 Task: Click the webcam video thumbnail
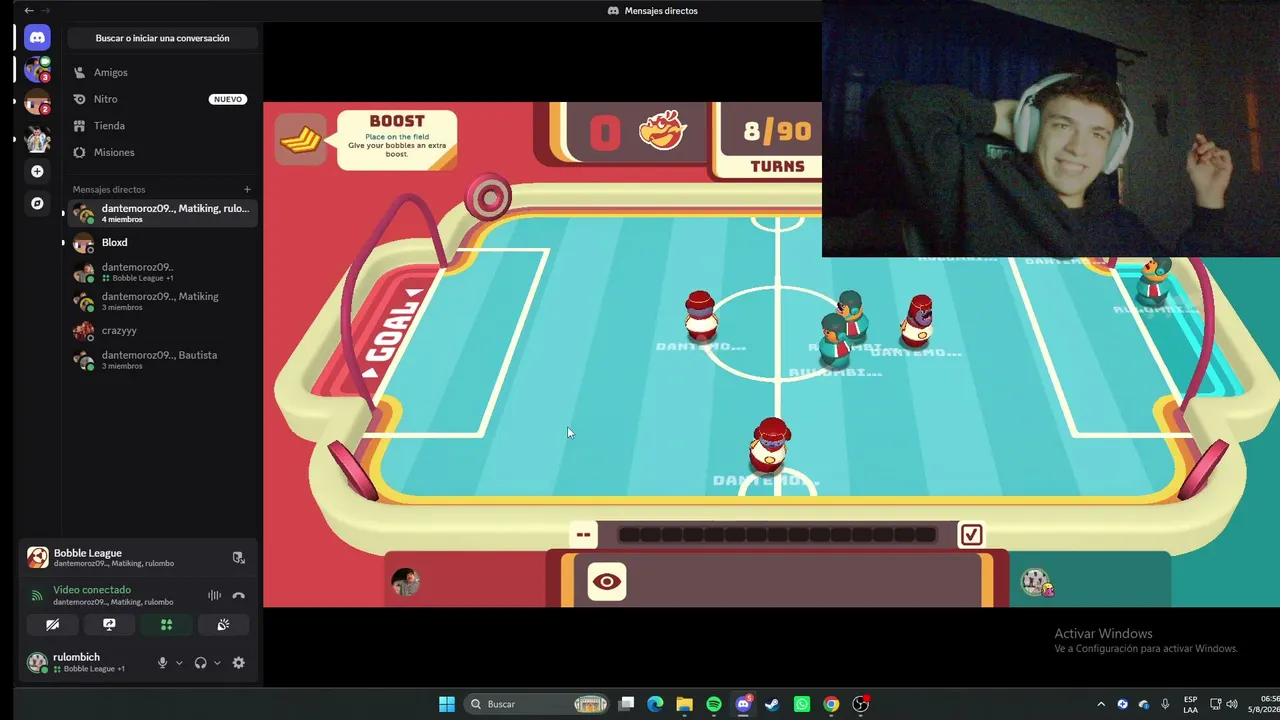coord(1051,129)
